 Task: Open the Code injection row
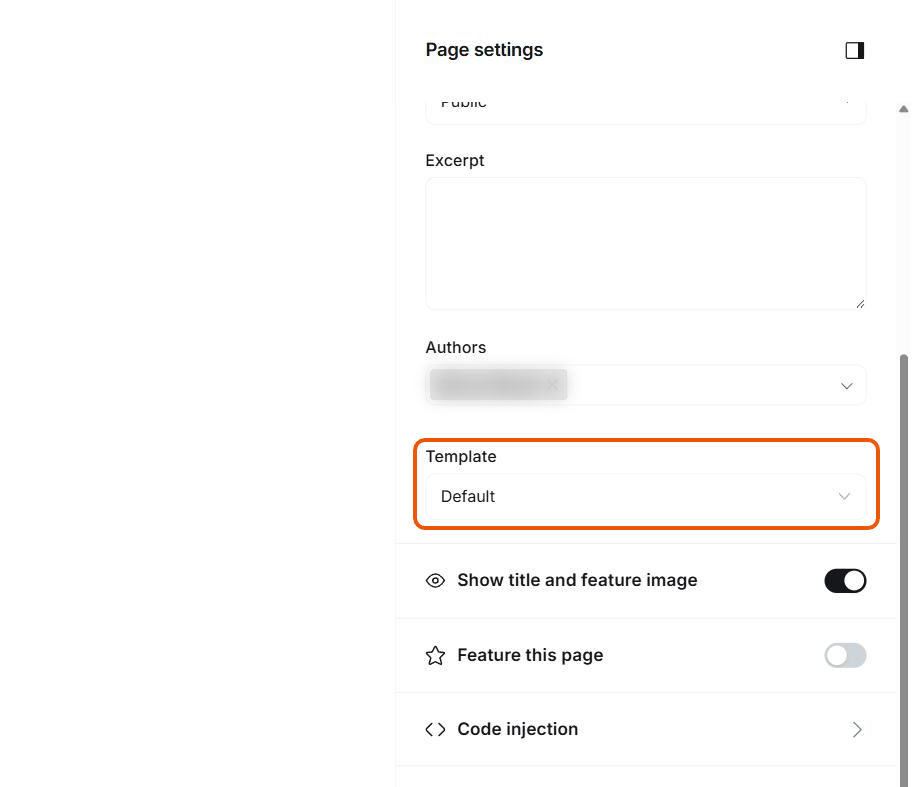click(646, 729)
